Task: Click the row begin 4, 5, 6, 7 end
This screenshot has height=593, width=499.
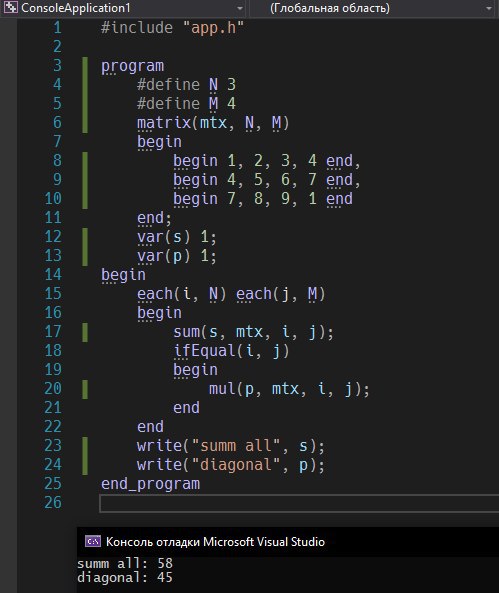Action: 267,180
